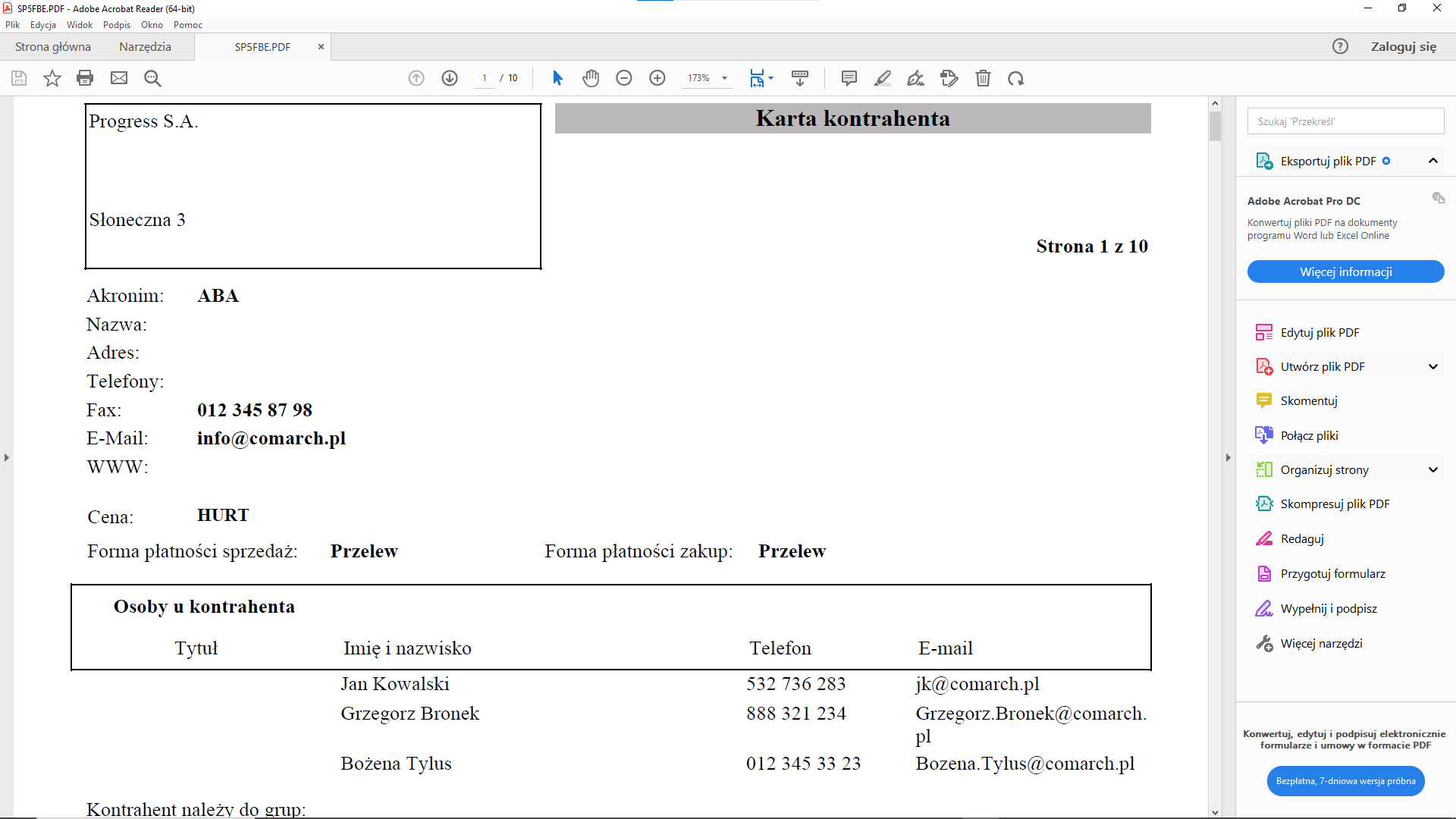Bookmark the document with the star icon
Screen dimensions: 1456x819
pyautogui.click(x=52, y=78)
